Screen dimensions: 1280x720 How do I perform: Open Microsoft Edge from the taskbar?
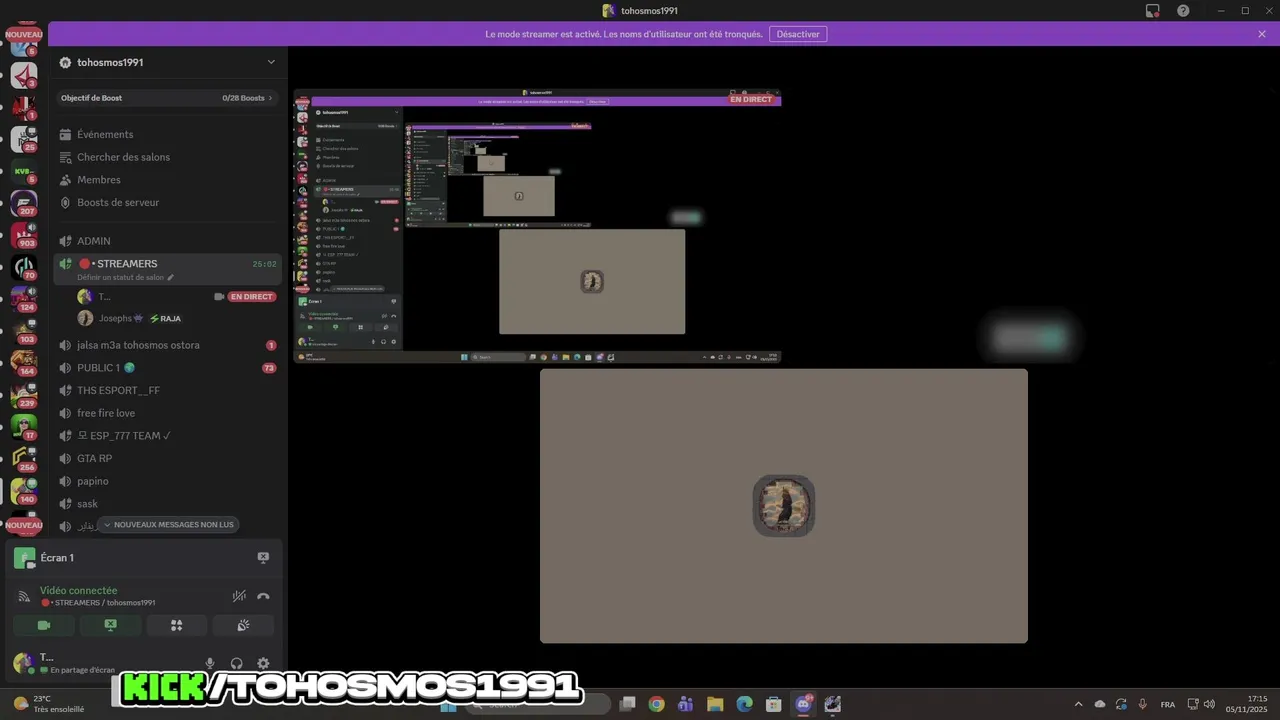[744, 704]
